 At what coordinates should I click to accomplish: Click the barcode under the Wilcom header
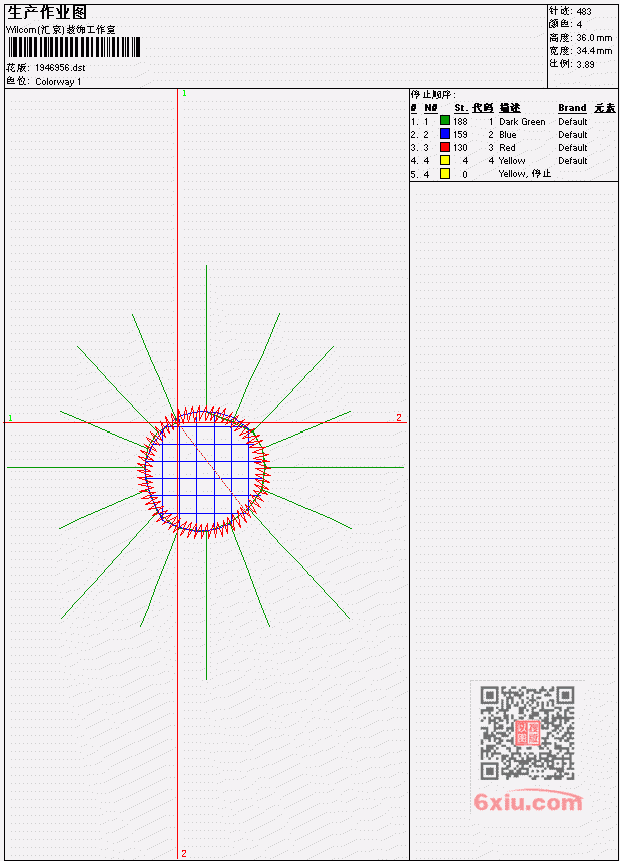[74, 47]
